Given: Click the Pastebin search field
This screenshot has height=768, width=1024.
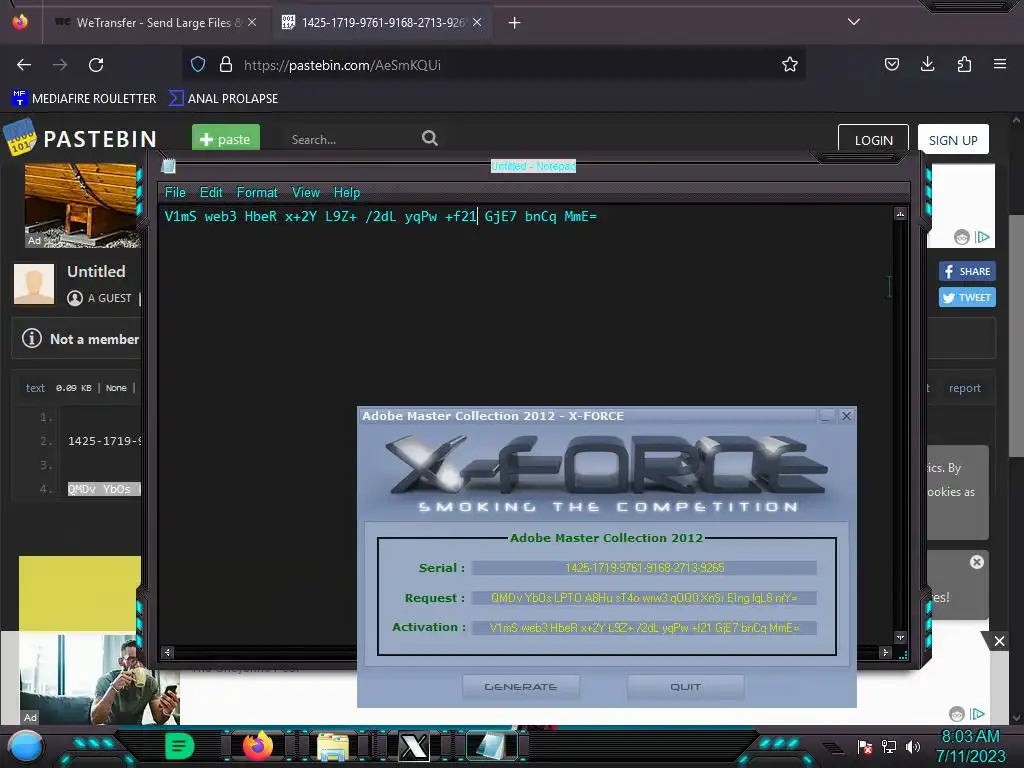Looking at the screenshot, I should (350, 140).
